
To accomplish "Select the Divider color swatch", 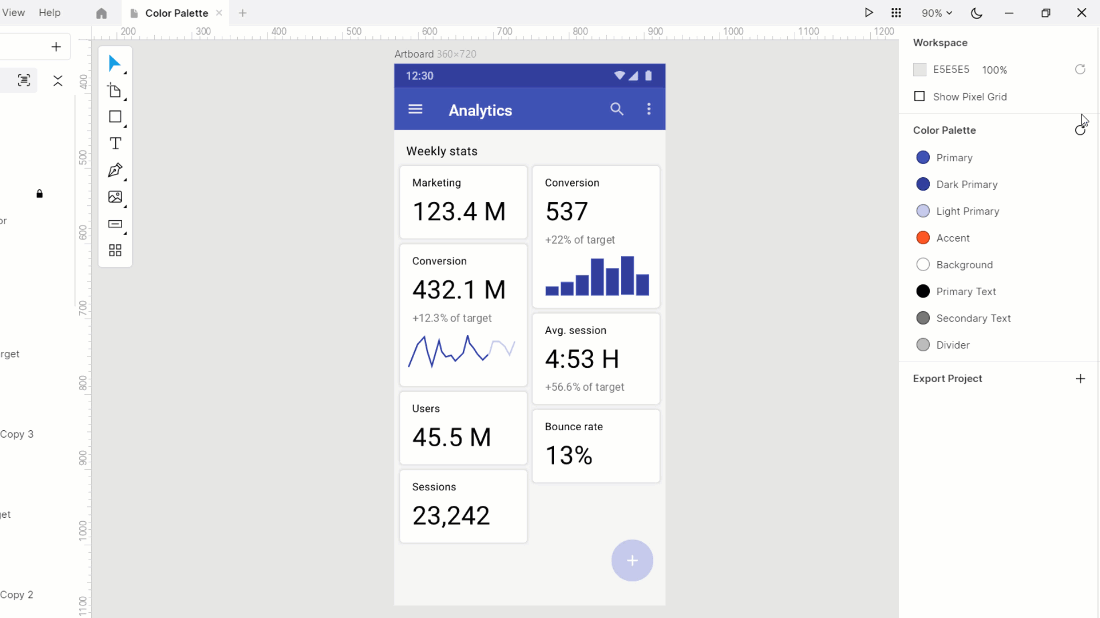I will tap(923, 344).
